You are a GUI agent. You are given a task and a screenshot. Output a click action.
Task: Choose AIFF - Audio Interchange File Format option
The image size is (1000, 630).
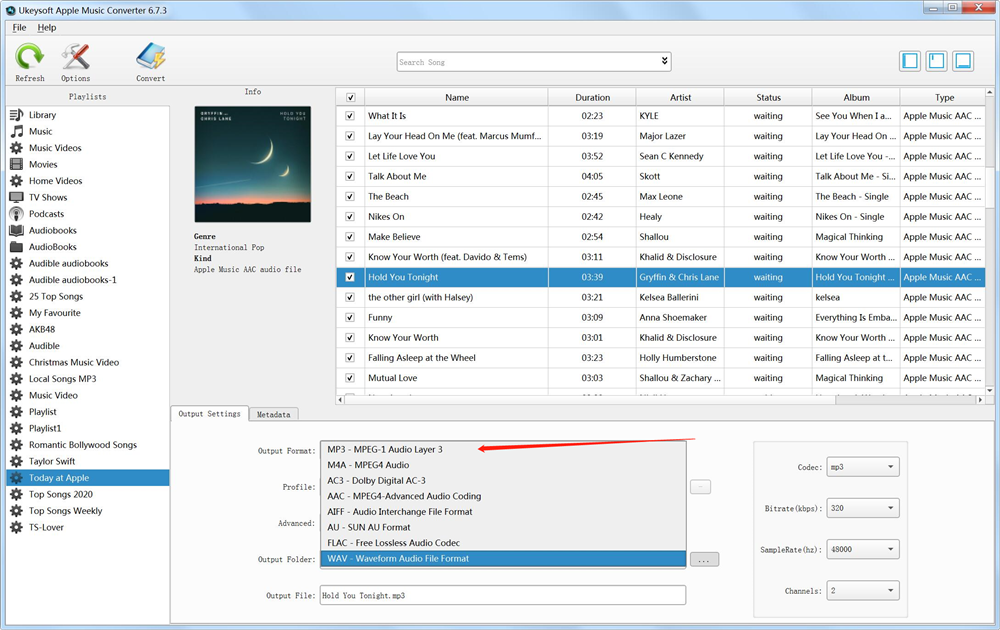pyautogui.click(x=503, y=512)
